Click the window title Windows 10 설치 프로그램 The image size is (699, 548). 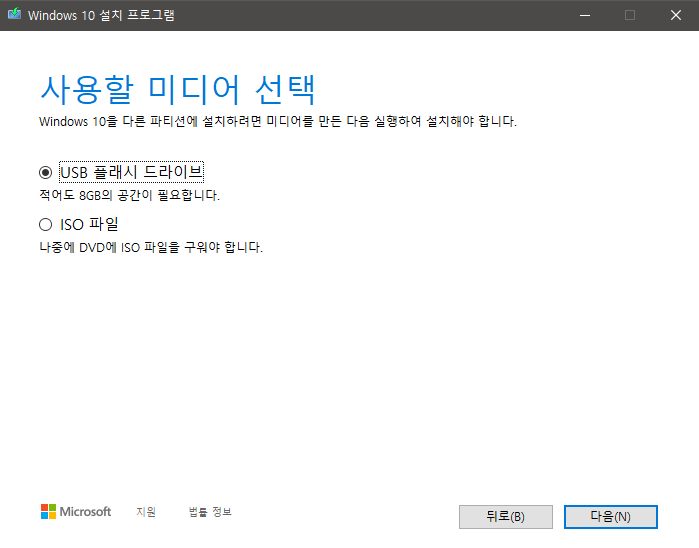(x=101, y=15)
